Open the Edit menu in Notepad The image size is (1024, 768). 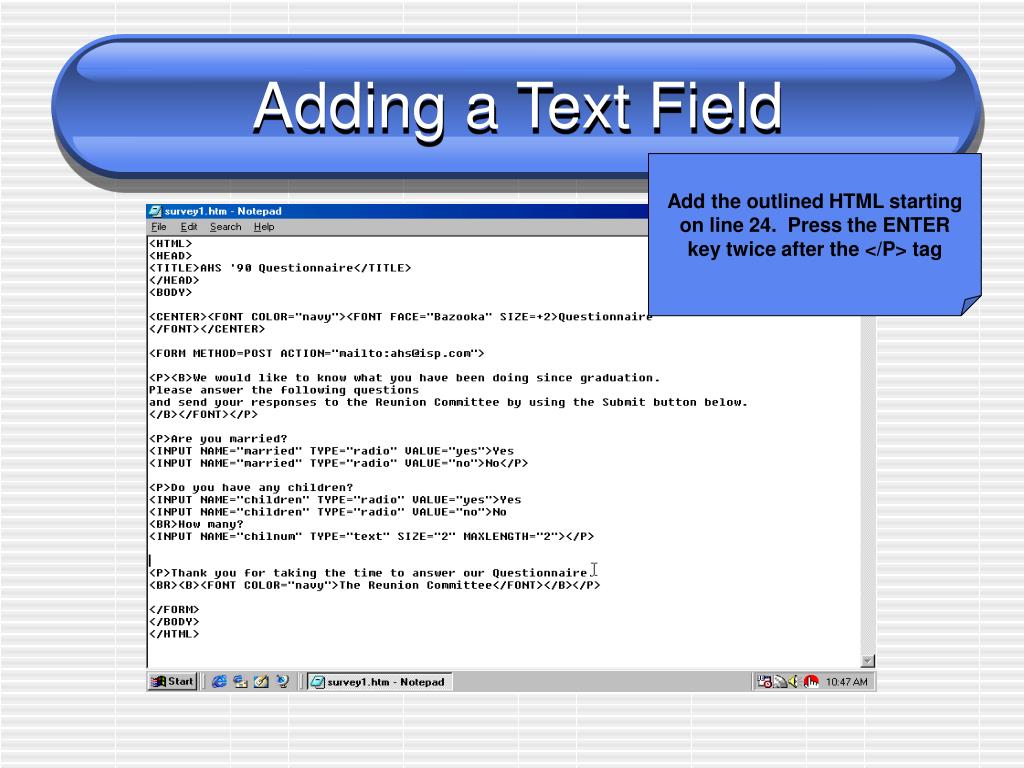coord(189,227)
